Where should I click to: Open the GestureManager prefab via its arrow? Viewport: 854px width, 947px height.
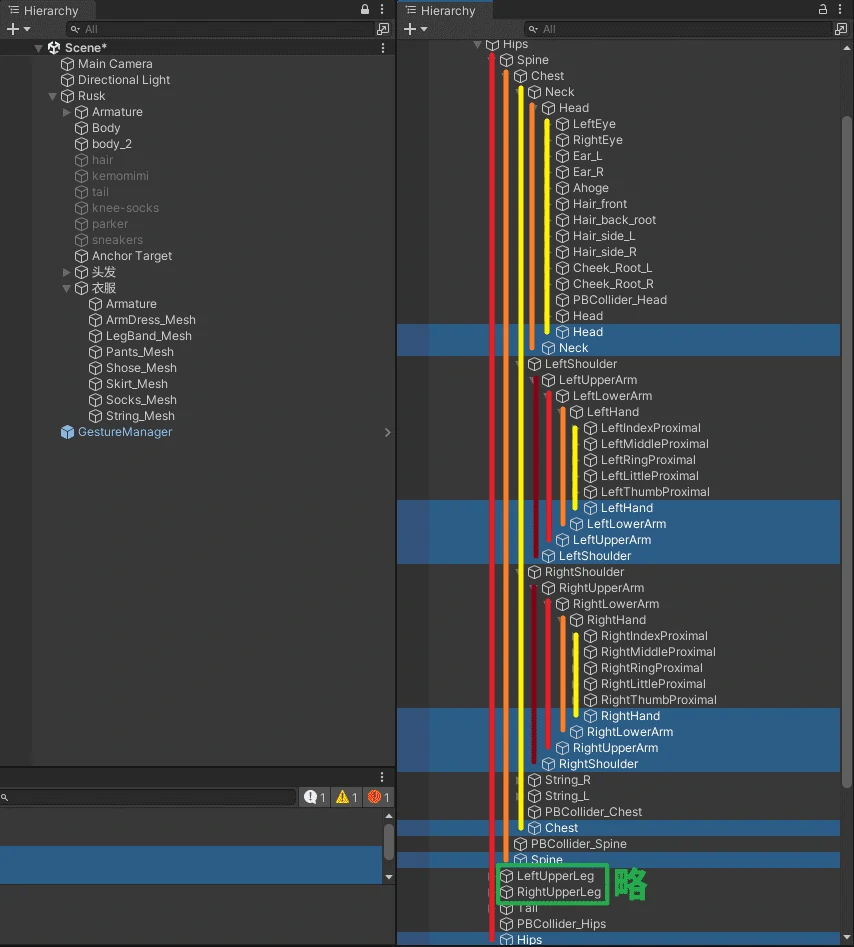(387, 432)
